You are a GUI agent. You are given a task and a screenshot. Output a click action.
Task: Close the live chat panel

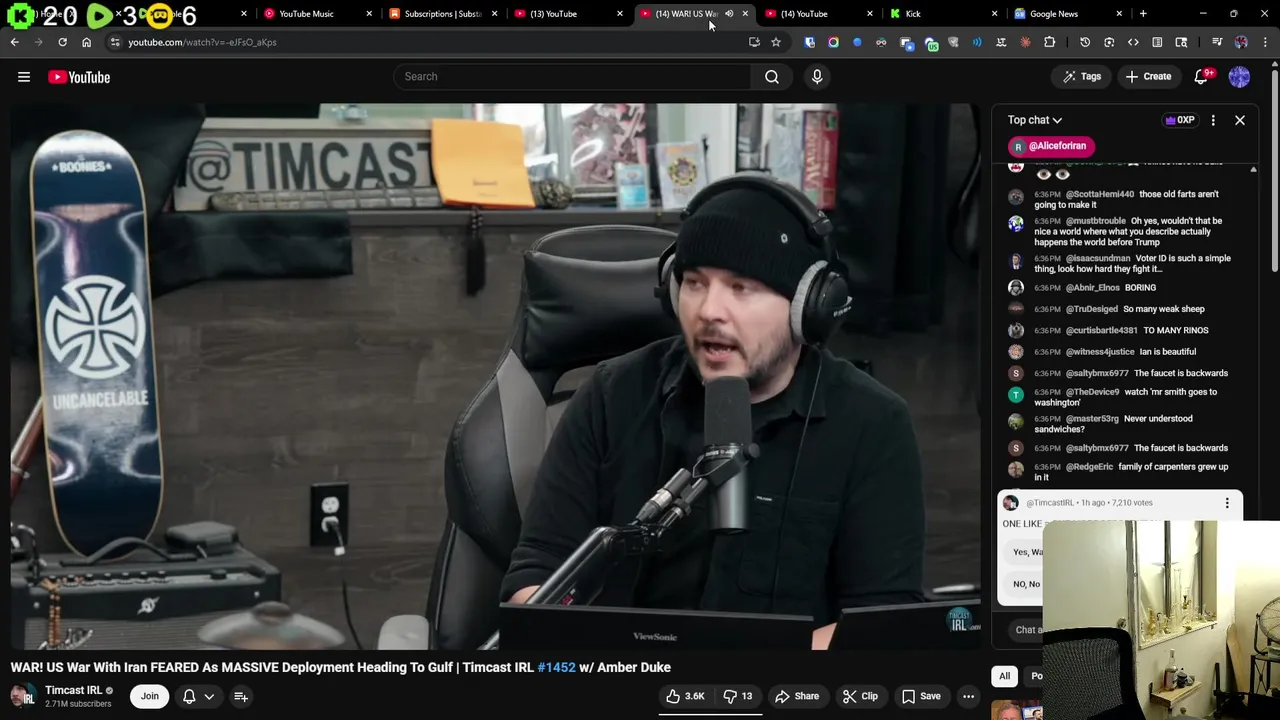[1239, 120]
